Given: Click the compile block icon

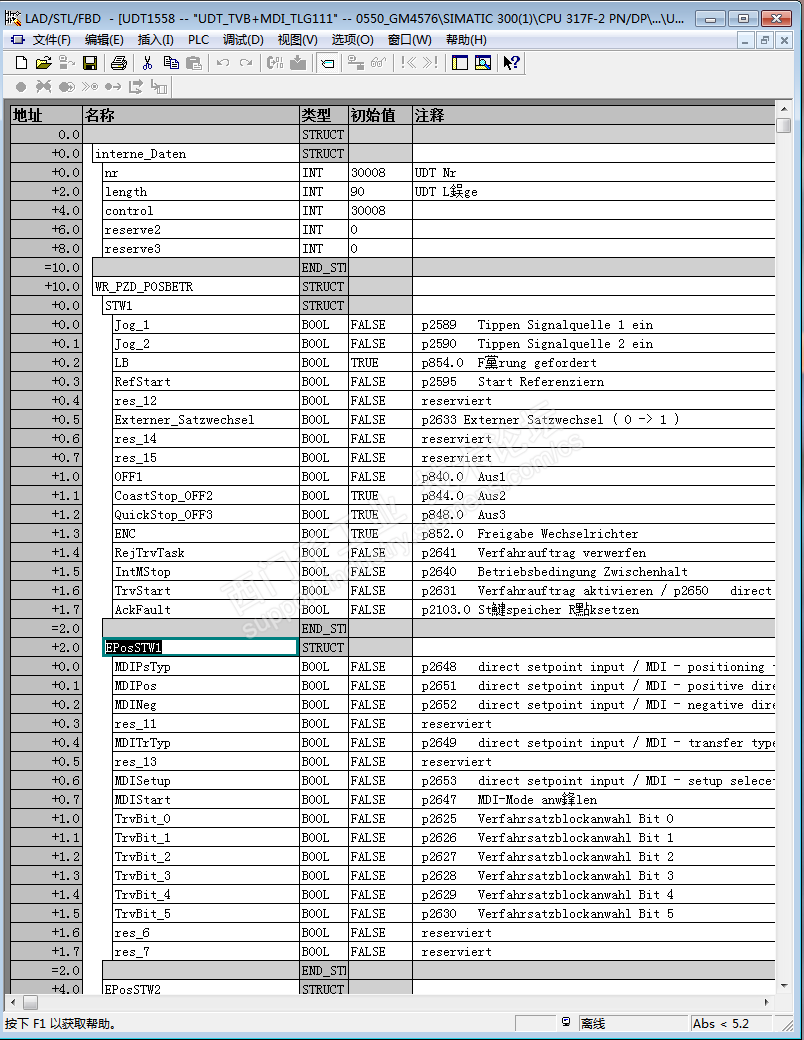Looking at the screenshot, I should click(x=275, y=63).
